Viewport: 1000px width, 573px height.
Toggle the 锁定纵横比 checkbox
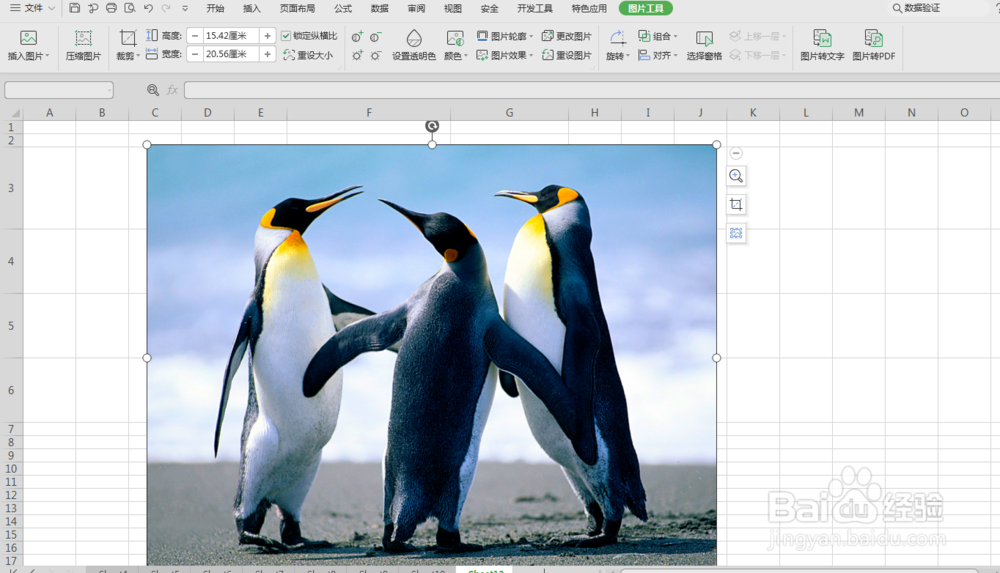click(x=286, y=36)
